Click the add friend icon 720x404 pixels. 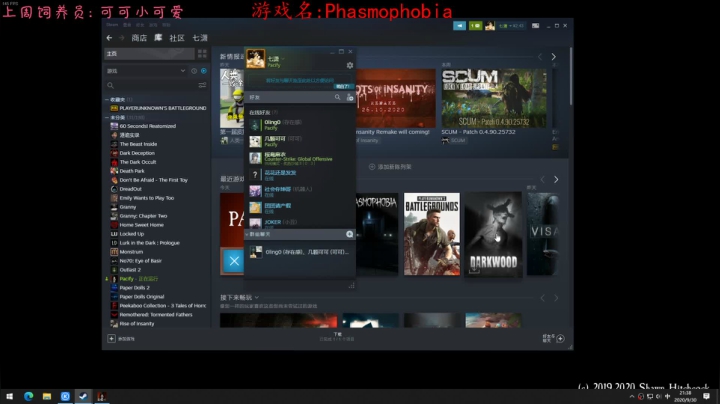[x=350, y=97]
